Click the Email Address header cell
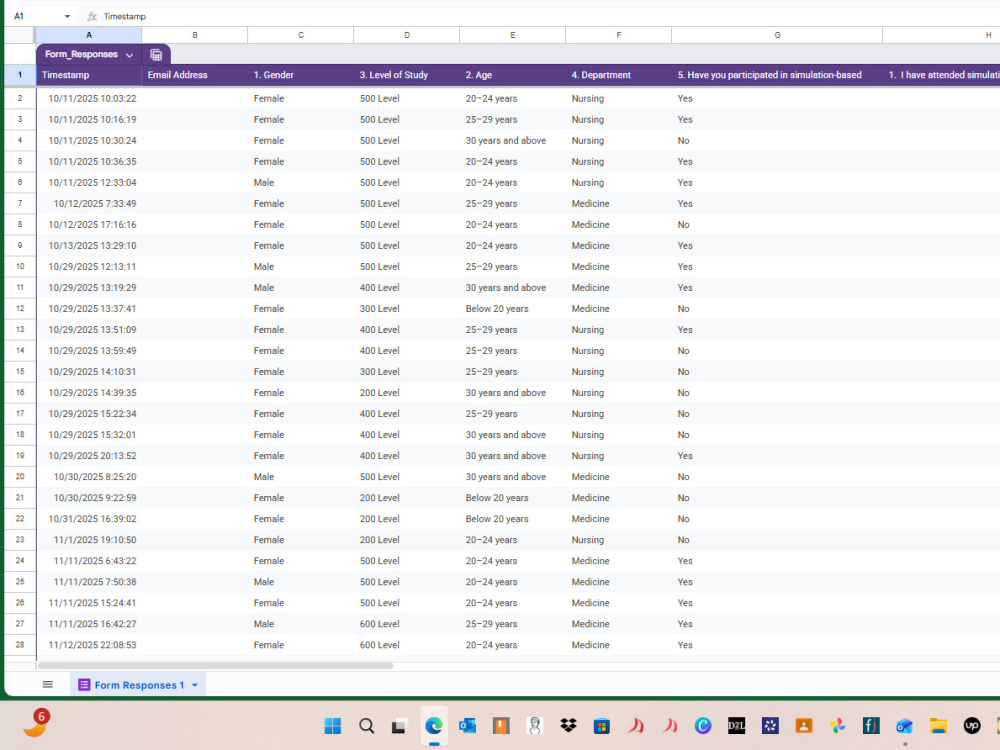Viewport: 1000px width, 750px height. point(195,75)
